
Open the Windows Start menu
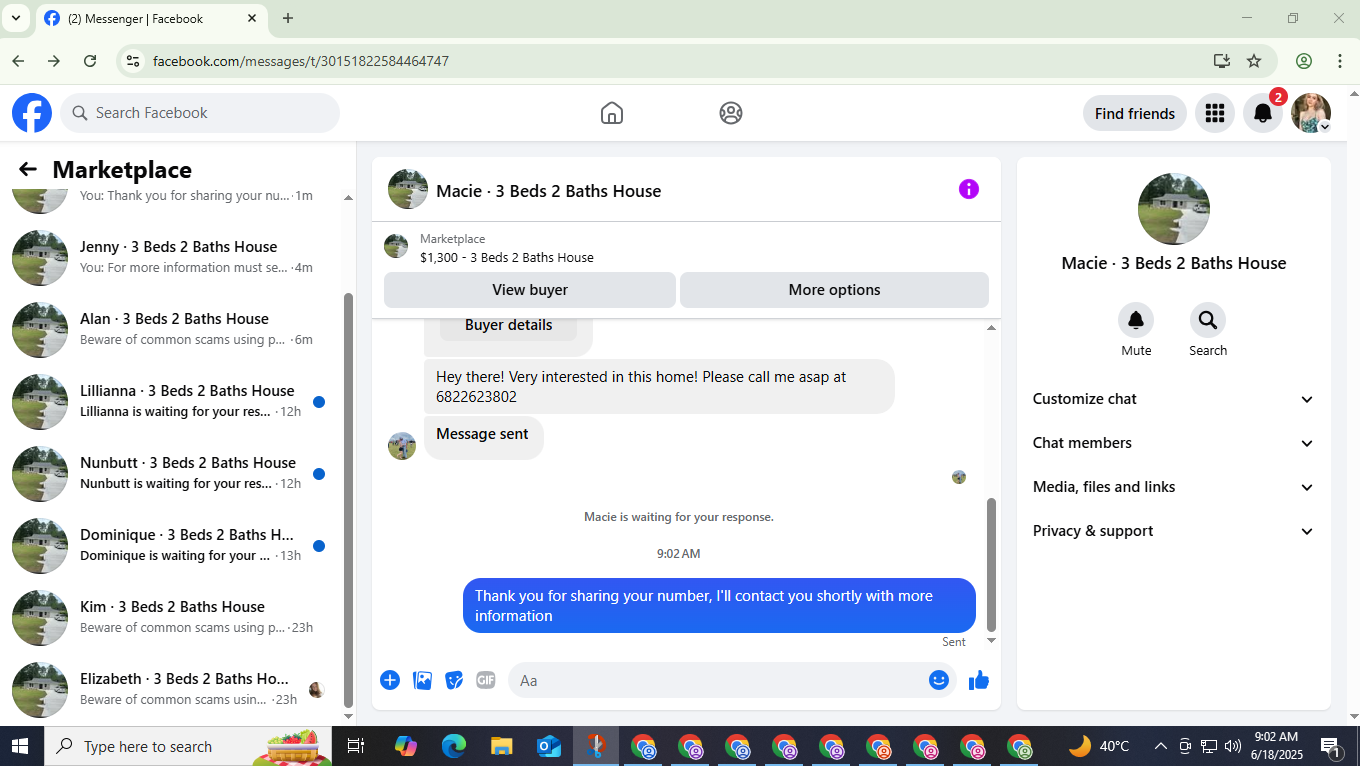(x=20, y=746)
